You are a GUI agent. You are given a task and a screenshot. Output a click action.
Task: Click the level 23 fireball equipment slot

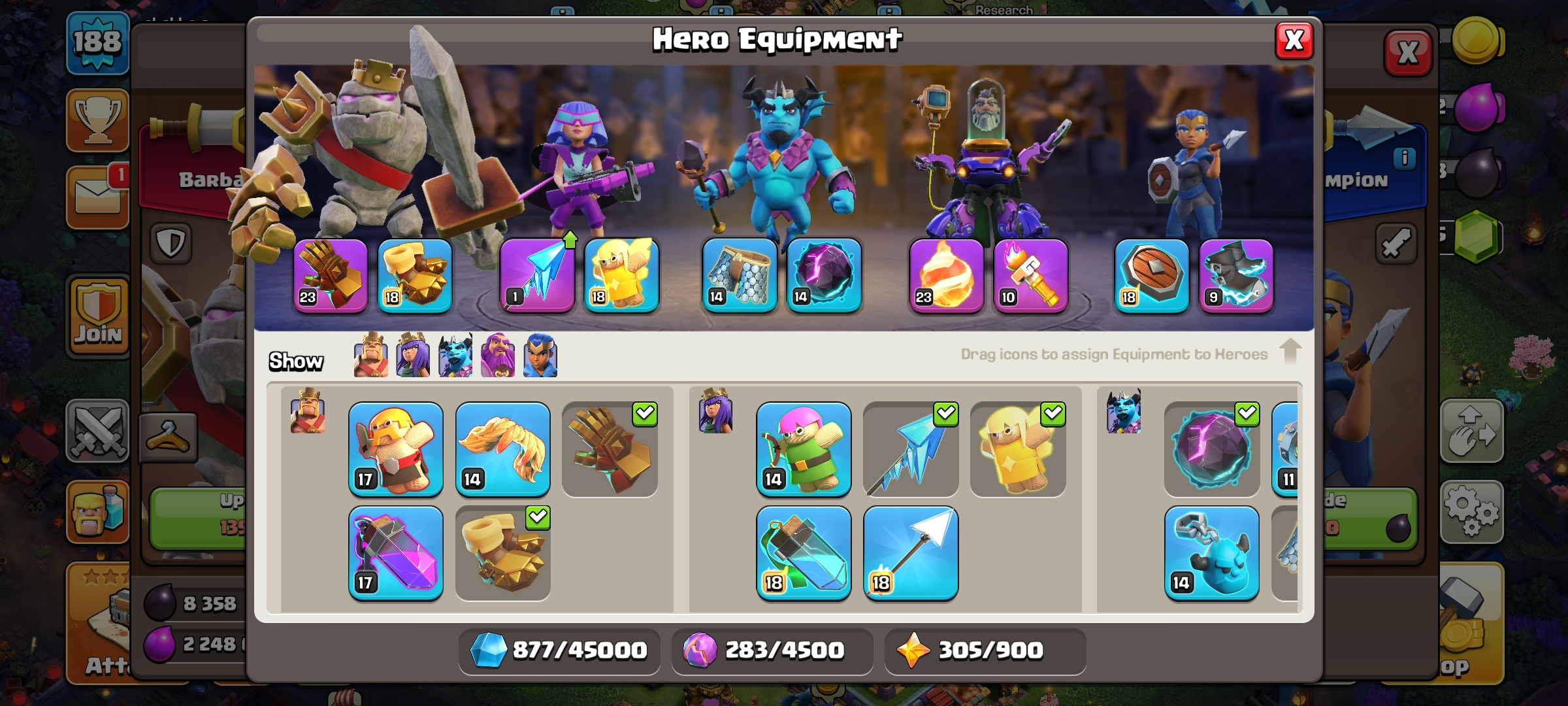click(x=947, y=276)
